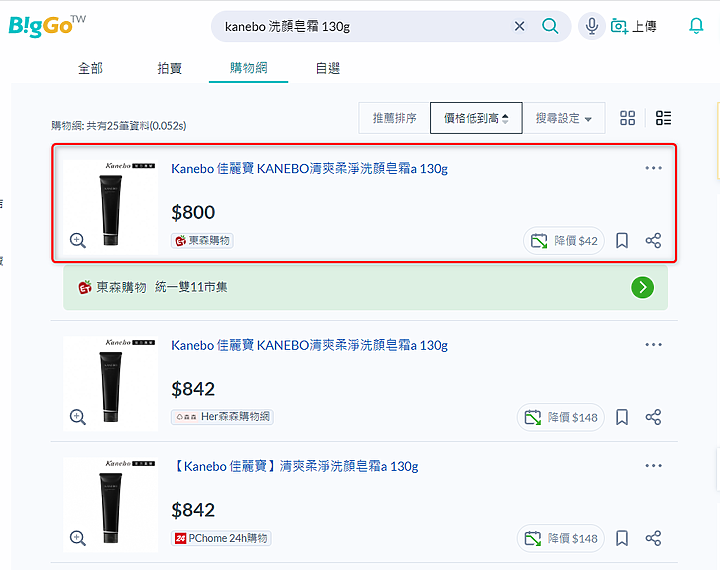Viewport: 720px width, 570px height.
Task: Share the Her森森購物網 $842 listing
Action: [653, 417]
